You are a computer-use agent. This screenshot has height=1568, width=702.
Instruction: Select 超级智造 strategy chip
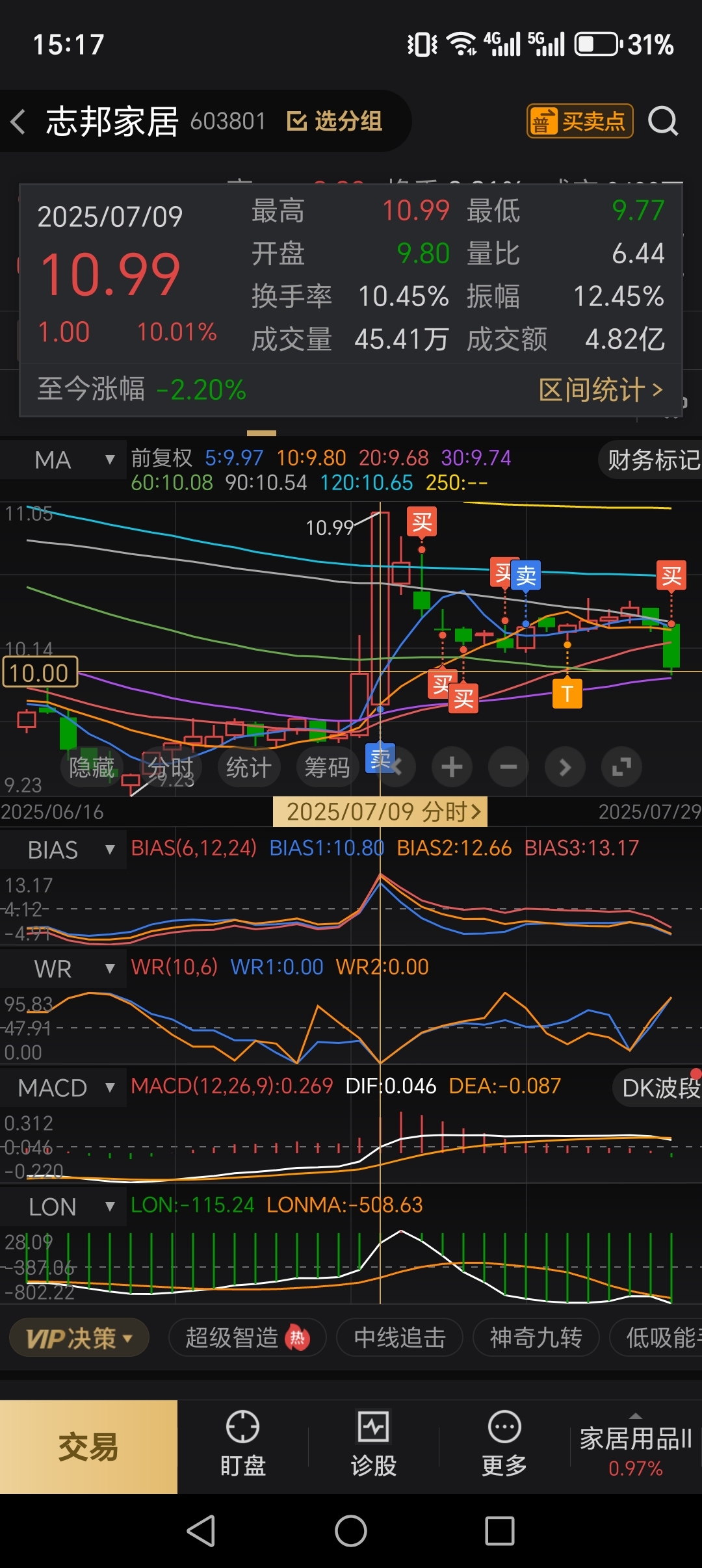[247, 1338]
